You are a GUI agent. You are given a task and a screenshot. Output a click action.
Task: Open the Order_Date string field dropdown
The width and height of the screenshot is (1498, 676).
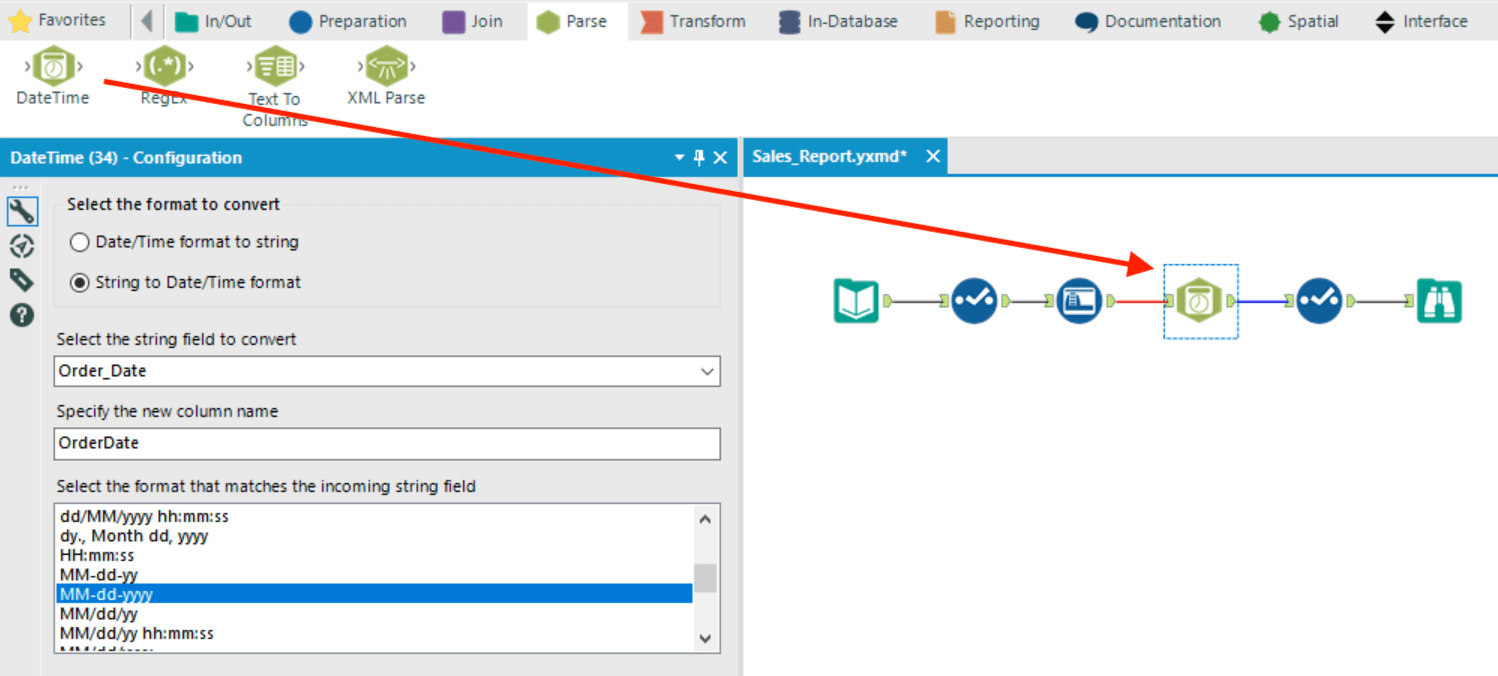pos(707,371)
